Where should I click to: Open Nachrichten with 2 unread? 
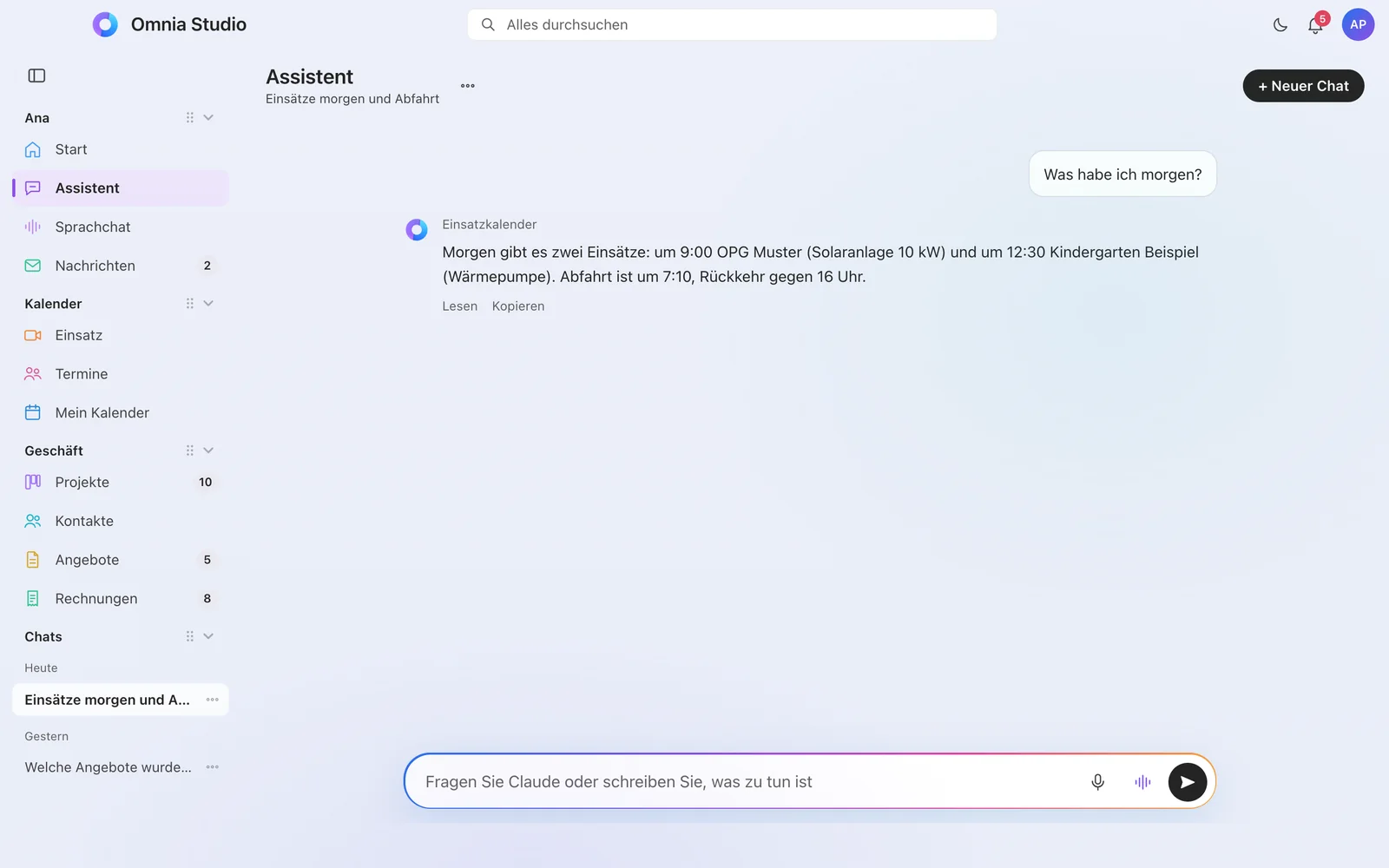tap(121, 266)
